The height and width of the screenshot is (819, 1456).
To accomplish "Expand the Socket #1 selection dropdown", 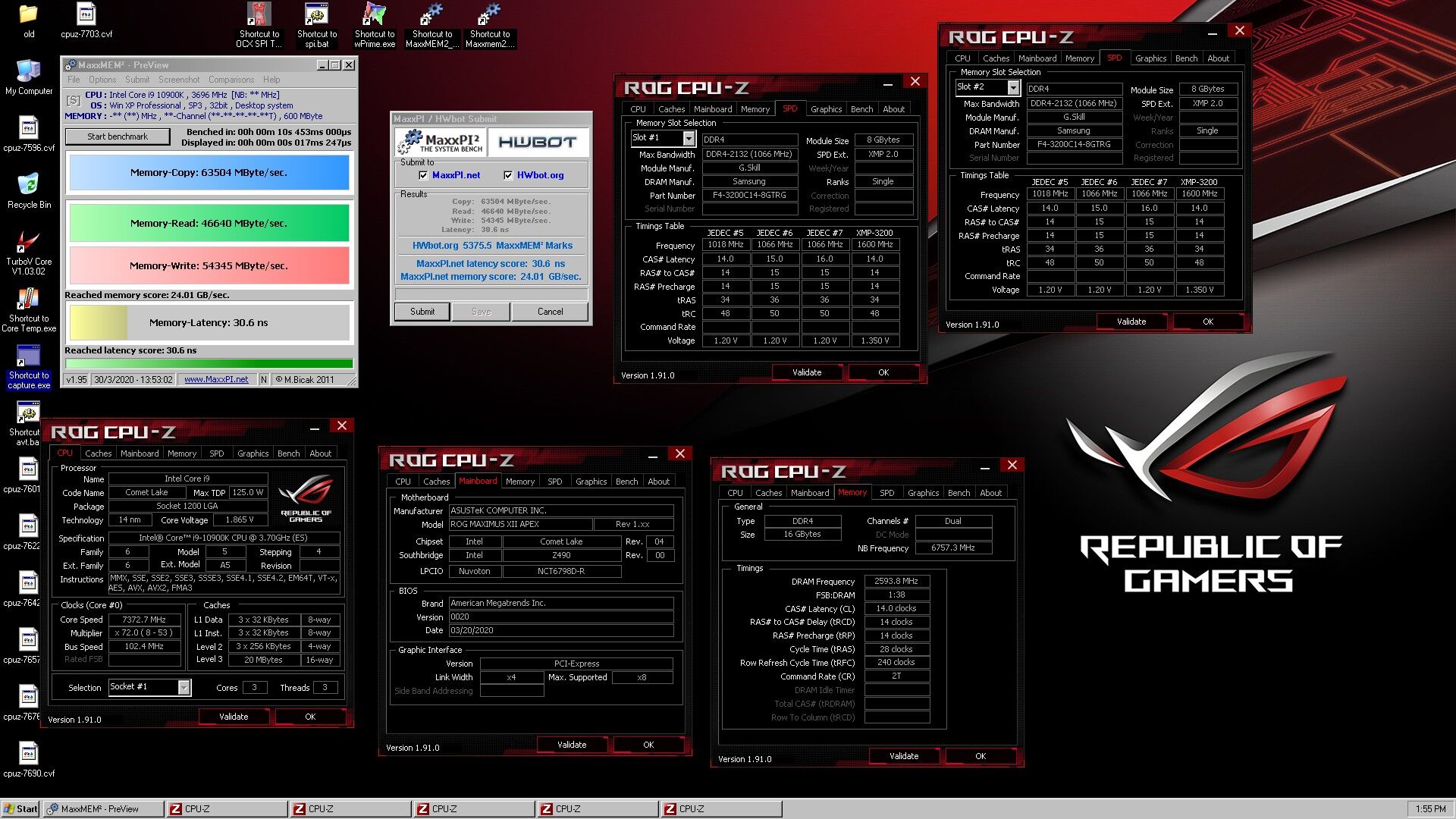I will point(184,687).
